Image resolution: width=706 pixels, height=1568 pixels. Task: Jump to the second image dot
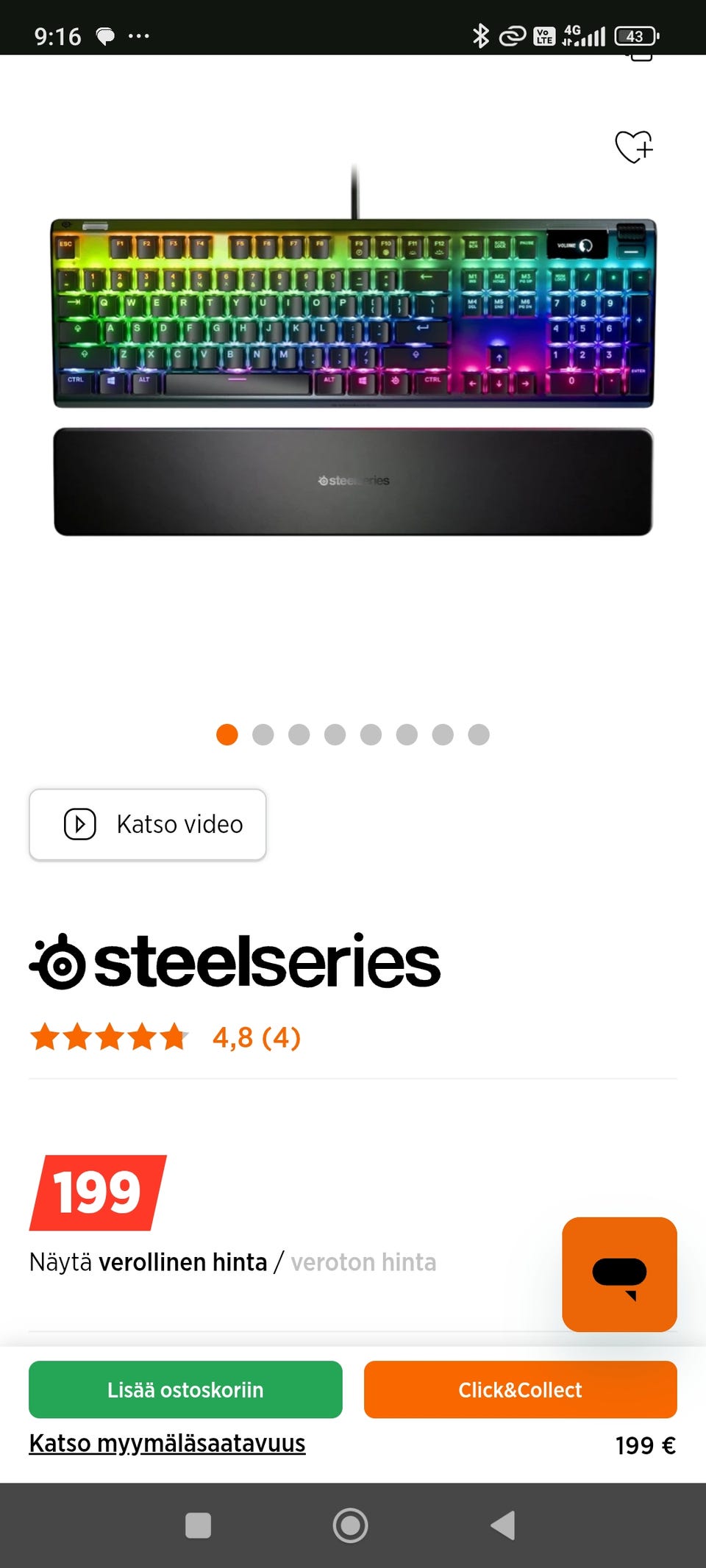(x=263, y=734)
